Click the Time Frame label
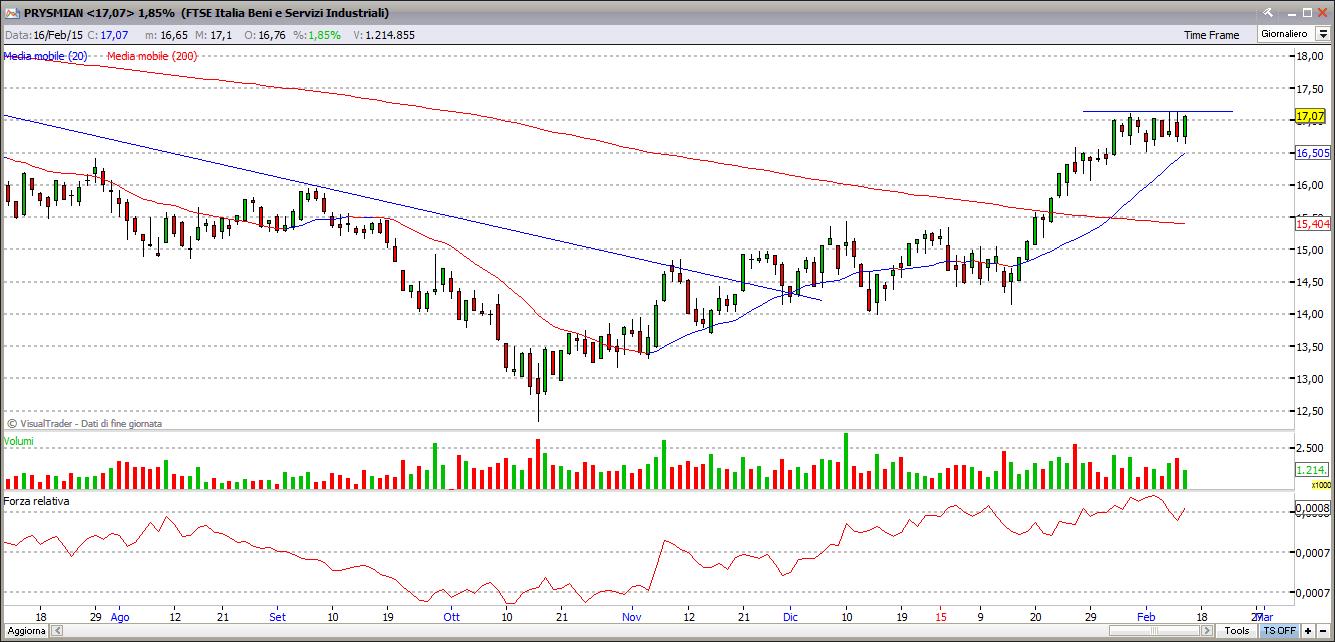Image resolution: width=1335 pixels, height=642 pixels. [1211, 35]
